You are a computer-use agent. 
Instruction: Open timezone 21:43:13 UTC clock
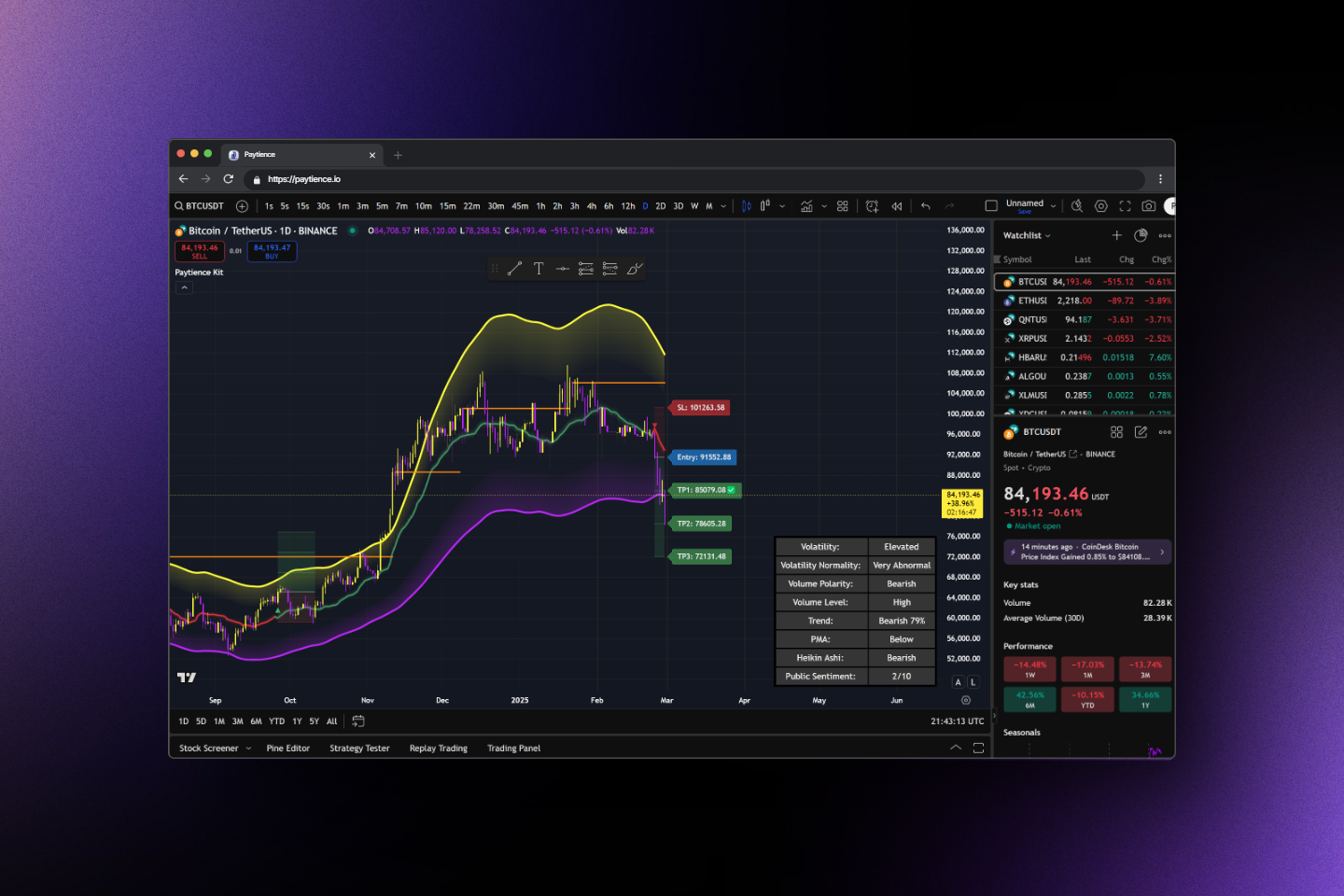click(957, 721)
